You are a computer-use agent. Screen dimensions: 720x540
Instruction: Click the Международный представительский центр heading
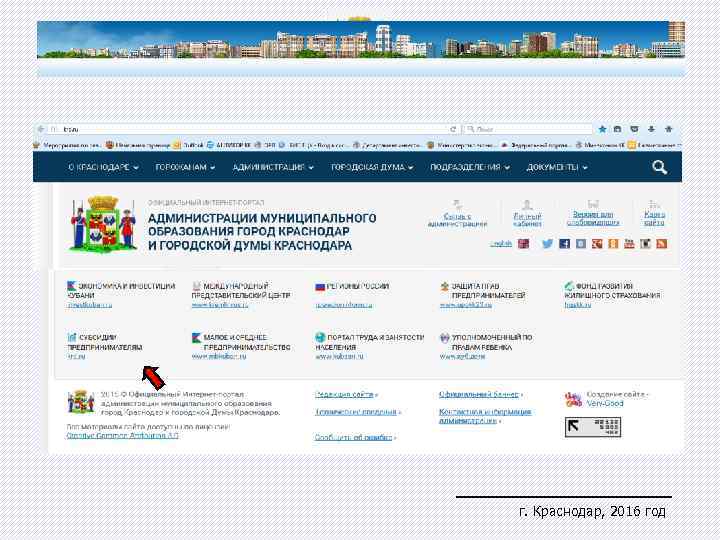click(x=241, y=291)
